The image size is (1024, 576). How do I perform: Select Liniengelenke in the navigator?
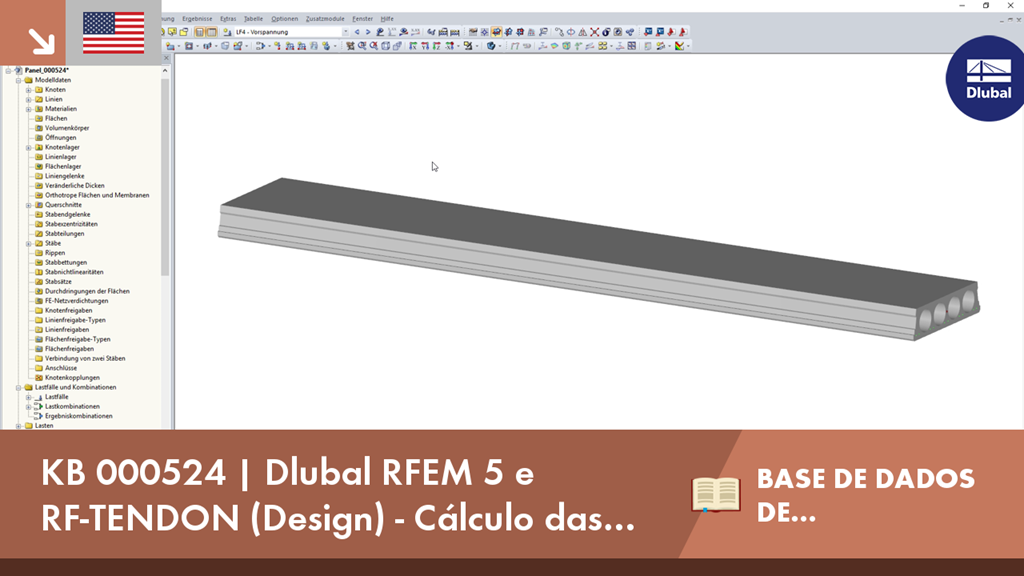(x=65, y=176)
